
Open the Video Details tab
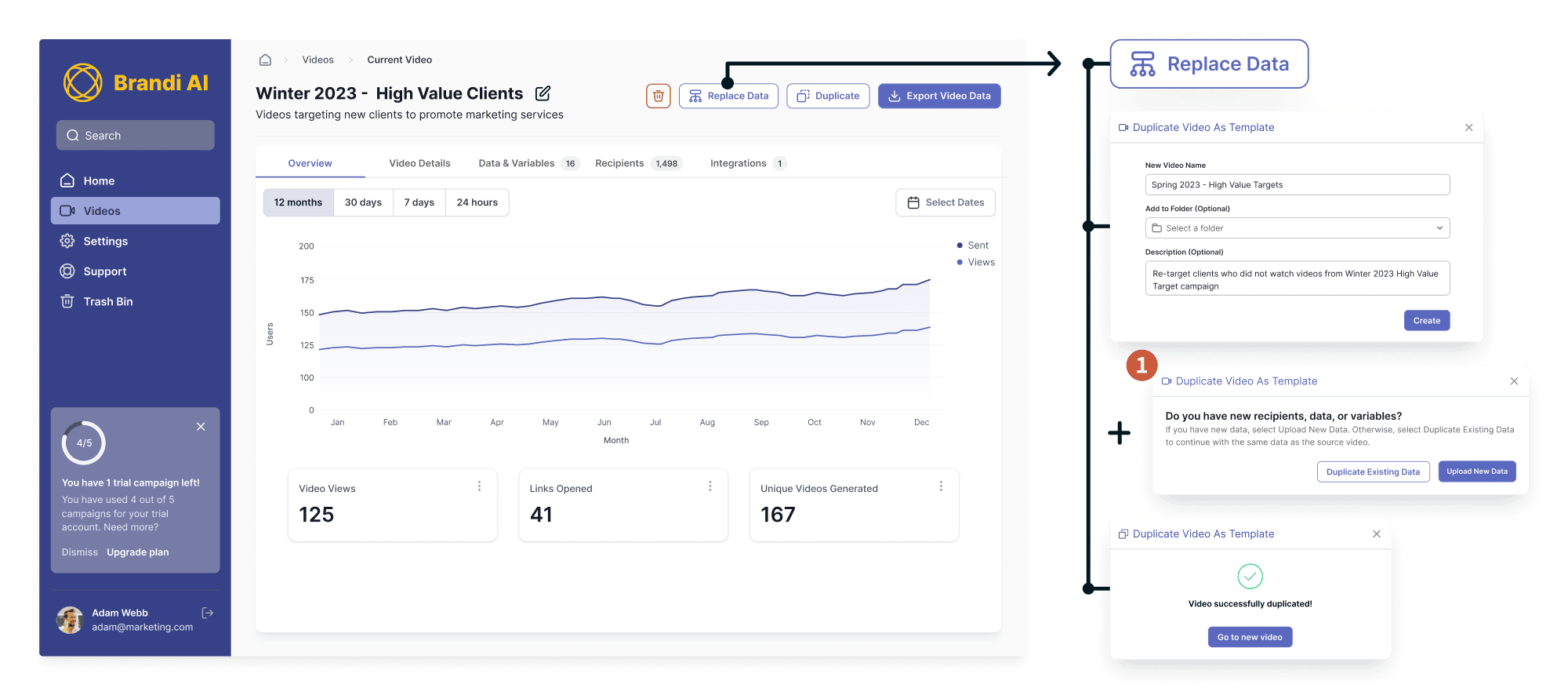click(419, 163)
